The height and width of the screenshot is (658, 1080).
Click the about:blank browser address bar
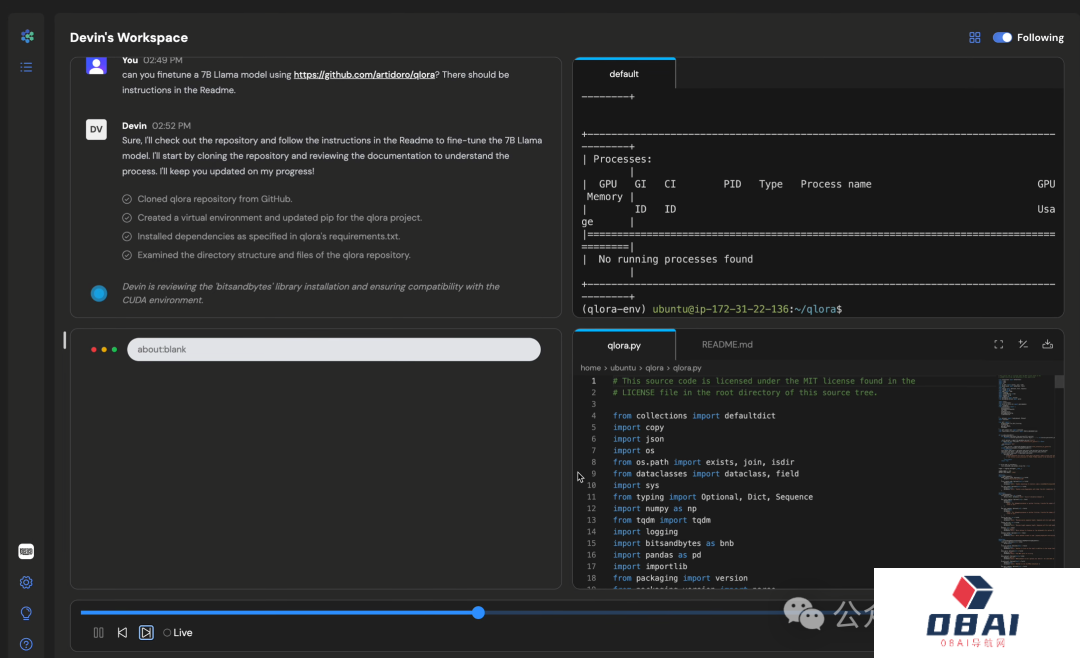click(333, 349)
